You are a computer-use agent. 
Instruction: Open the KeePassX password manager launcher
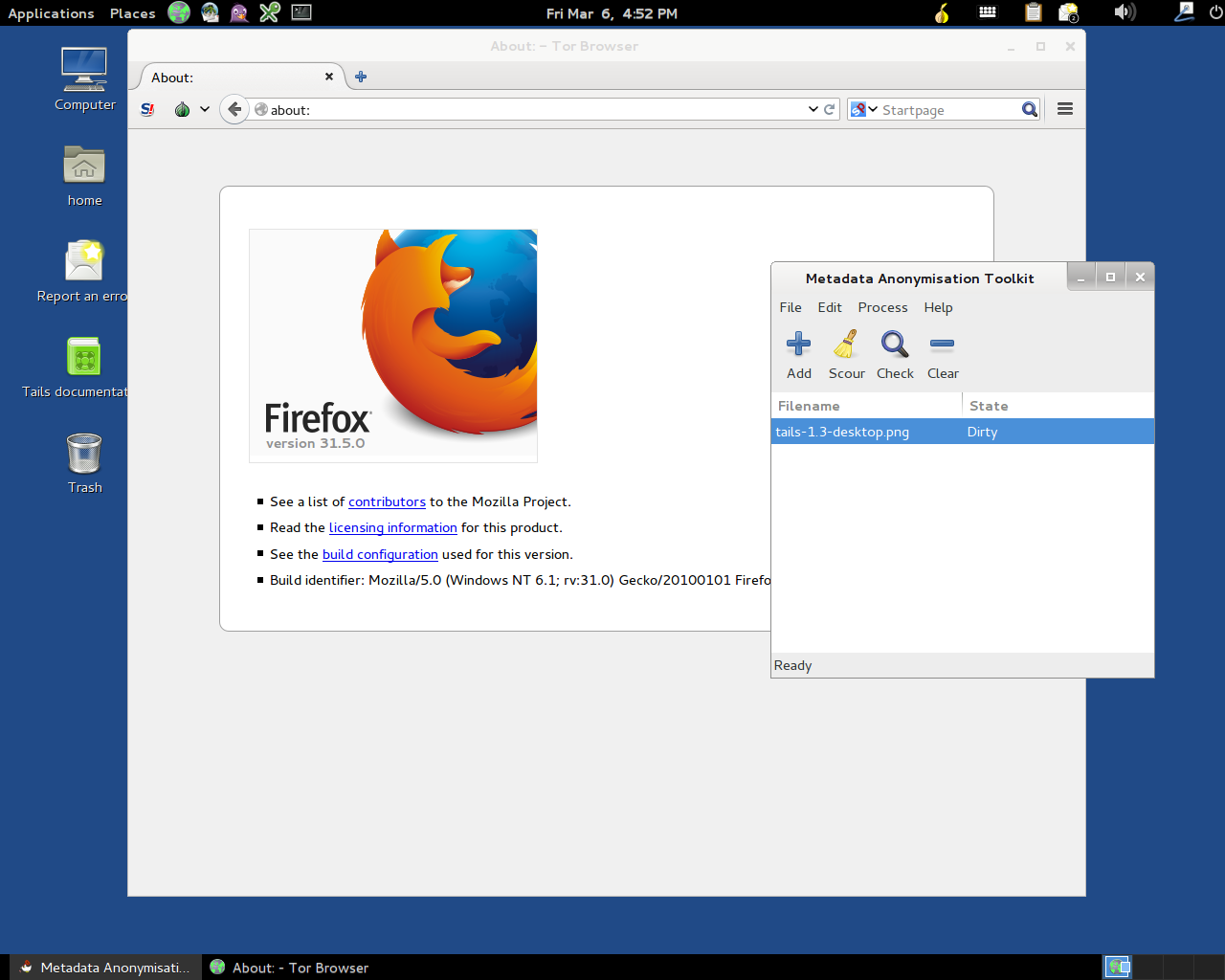point(270,12)
